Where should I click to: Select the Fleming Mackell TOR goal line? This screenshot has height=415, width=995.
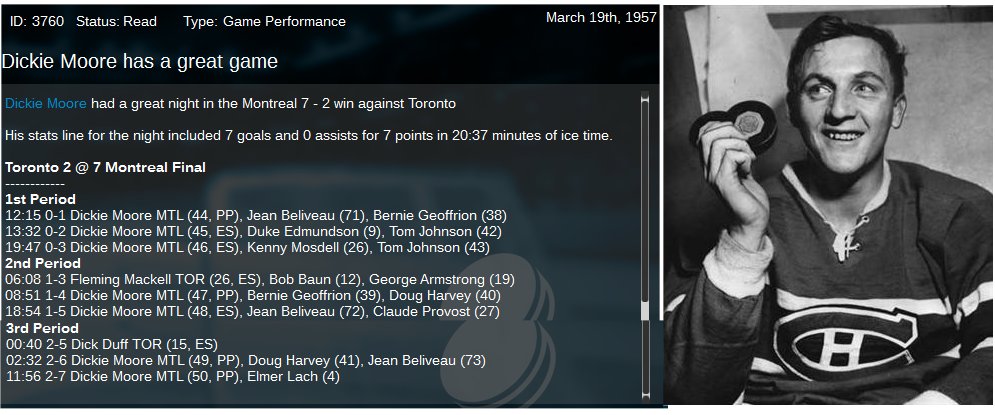click(x=260, y=279)
